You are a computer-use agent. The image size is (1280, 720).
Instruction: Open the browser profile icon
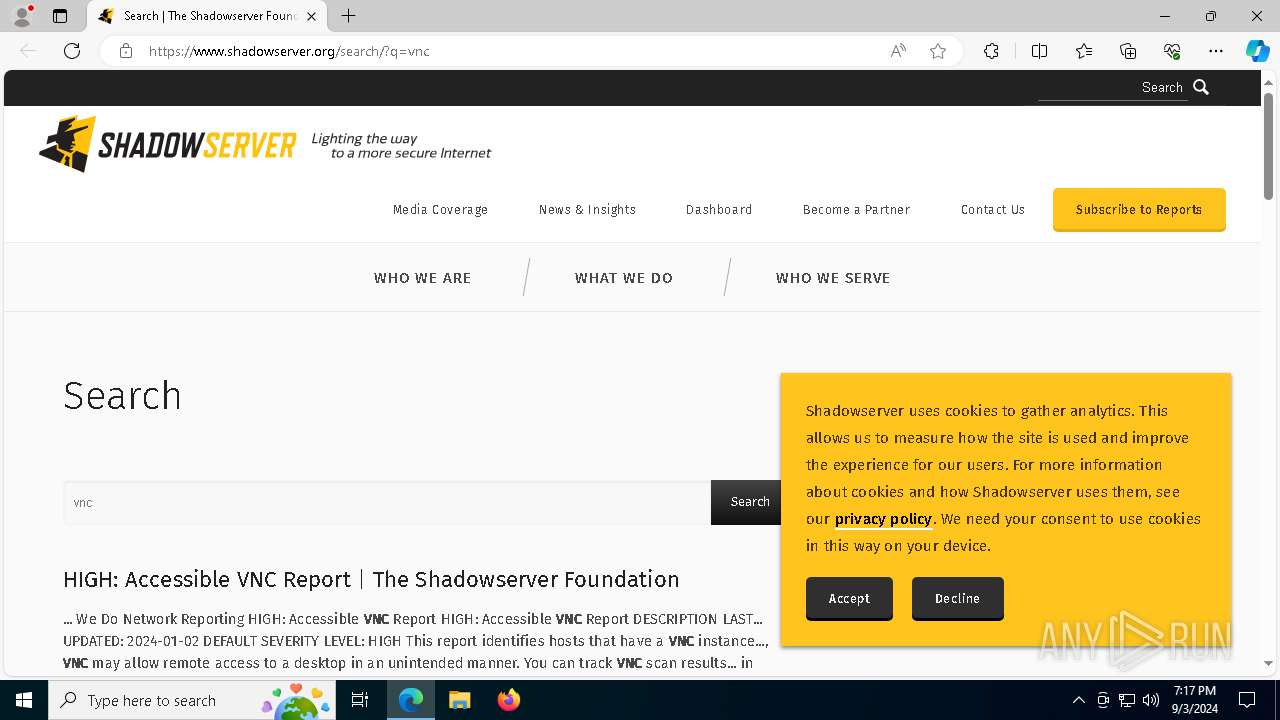pos(22,16)
